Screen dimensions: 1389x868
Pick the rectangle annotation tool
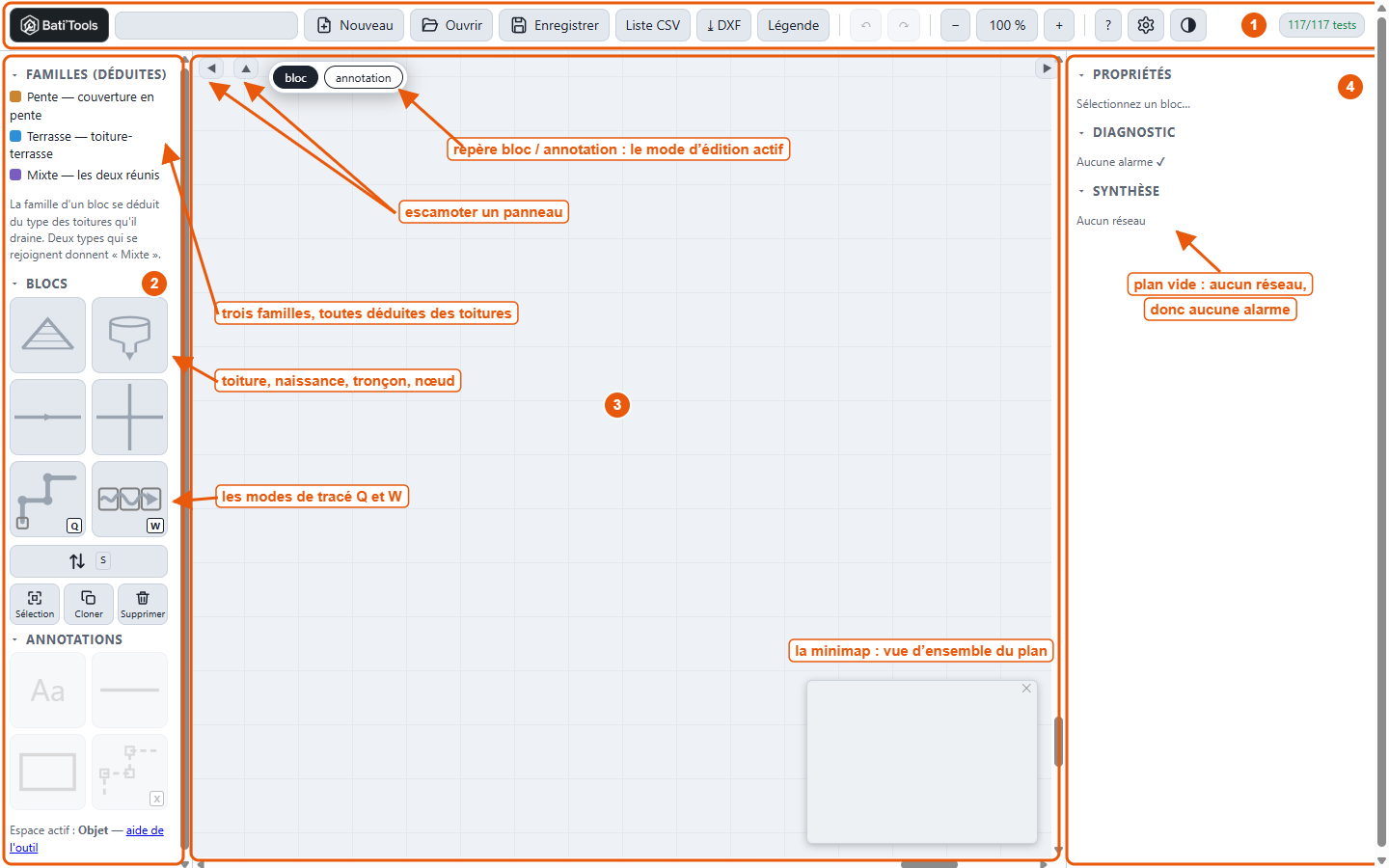pos(48,772)
